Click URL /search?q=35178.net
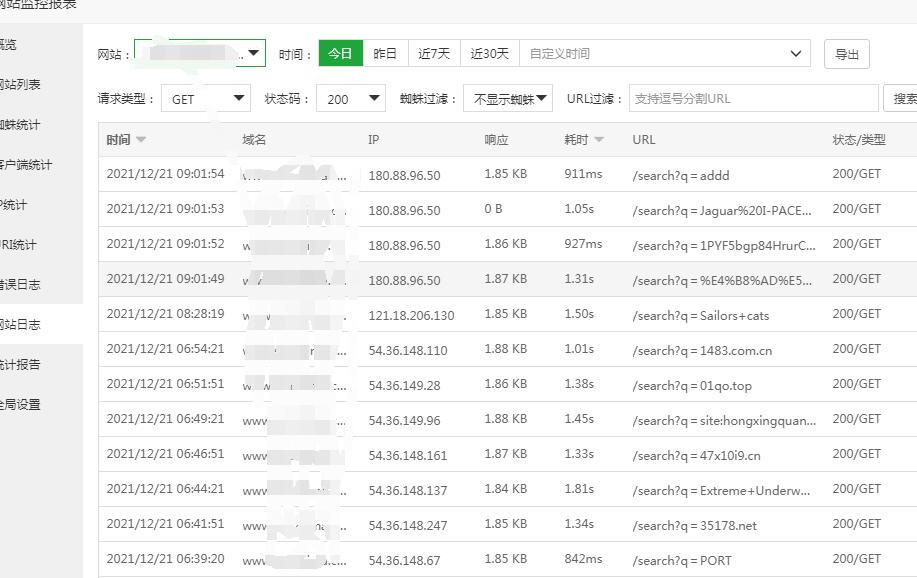Screen dimensions: 917x578 coord(694,526)
